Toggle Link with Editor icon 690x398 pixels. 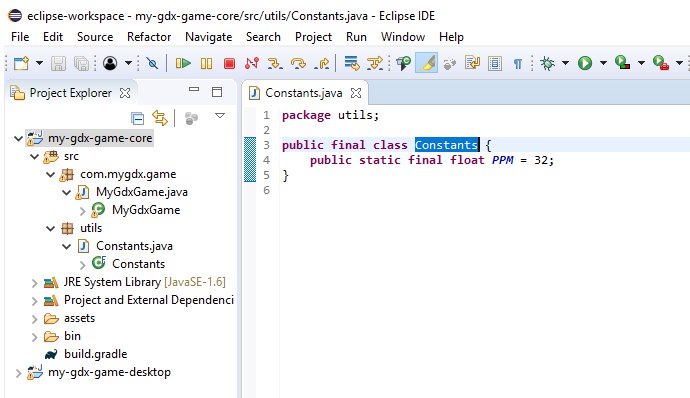coord(160,118)
